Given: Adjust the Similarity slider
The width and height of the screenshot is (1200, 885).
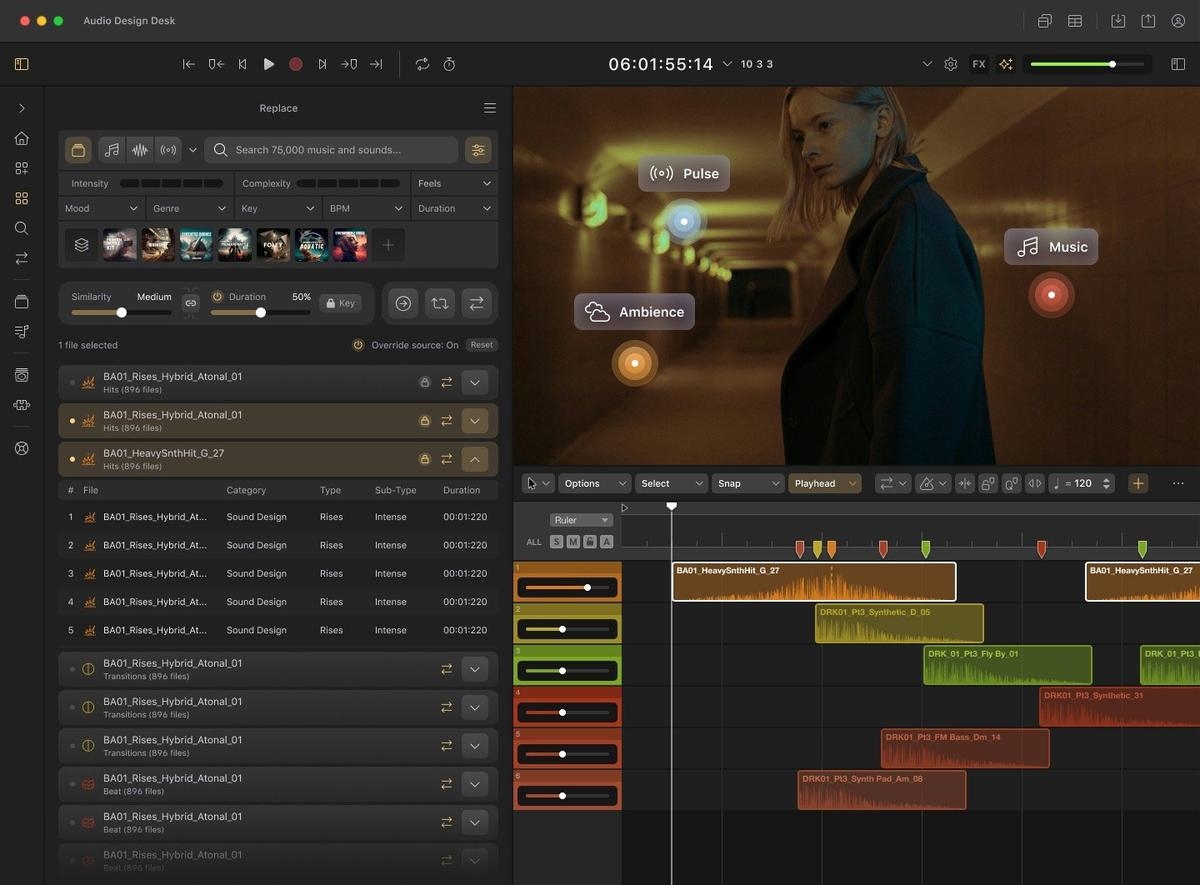Looking at the screenshot, I should click(x=122, y=313).
